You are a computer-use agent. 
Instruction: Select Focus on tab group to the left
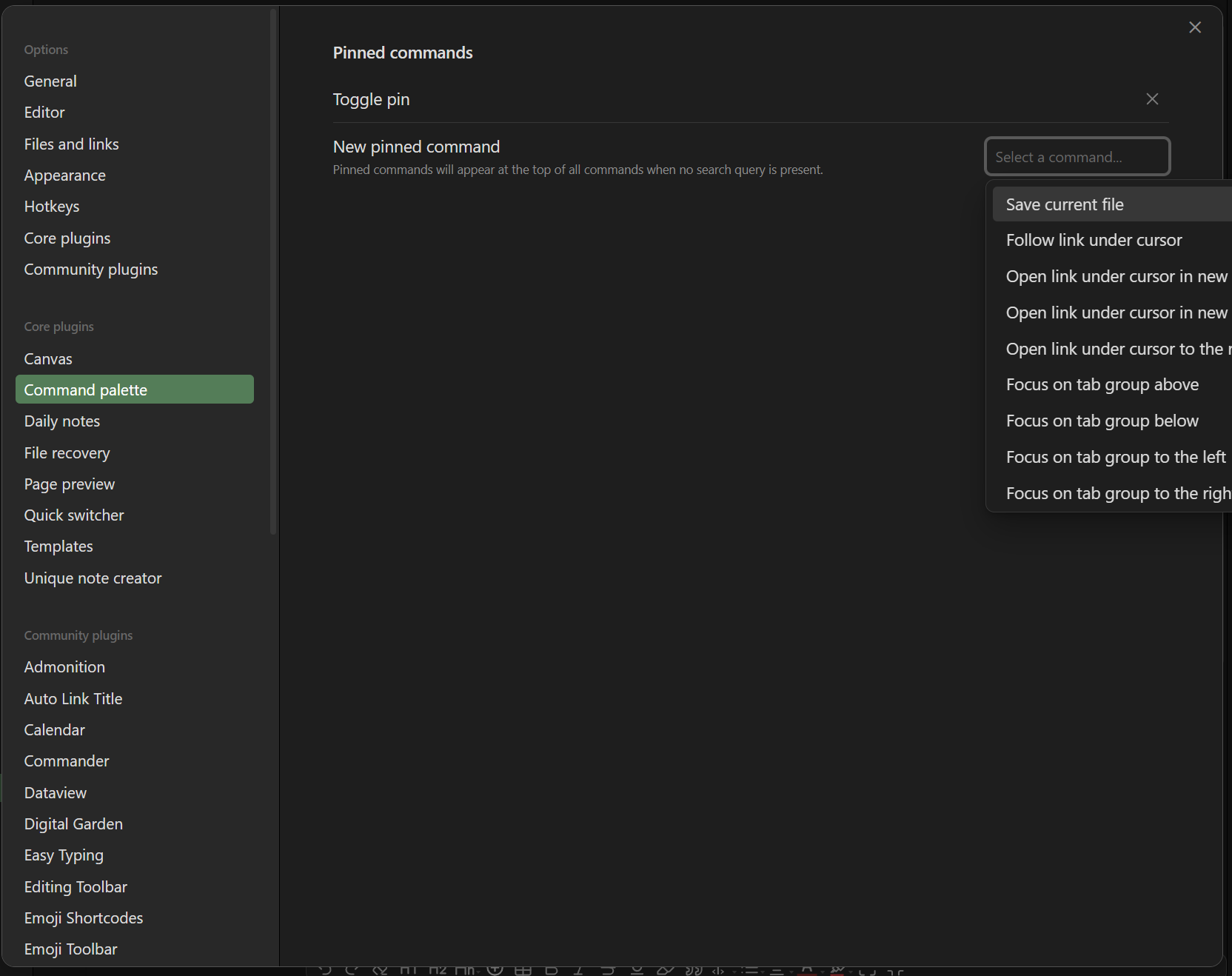pyautogui.click(x=1111, y=457)
